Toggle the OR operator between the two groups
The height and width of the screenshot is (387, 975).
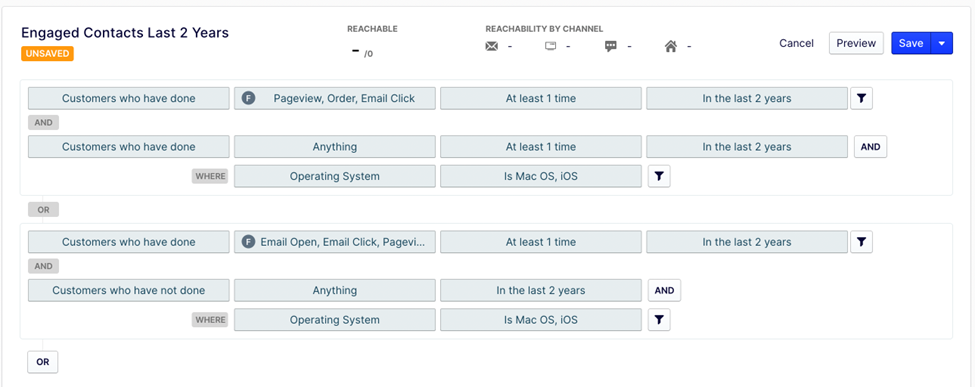44,210
